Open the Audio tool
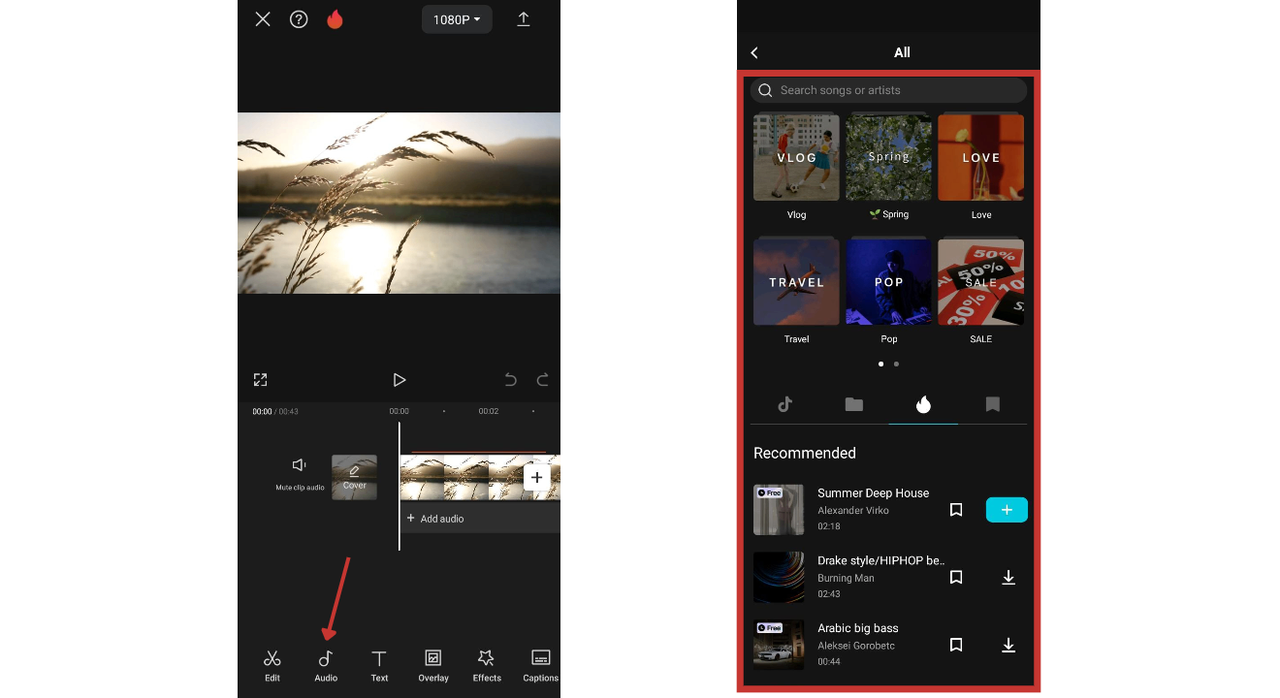1280x698 pixels. tap(326, 665)
